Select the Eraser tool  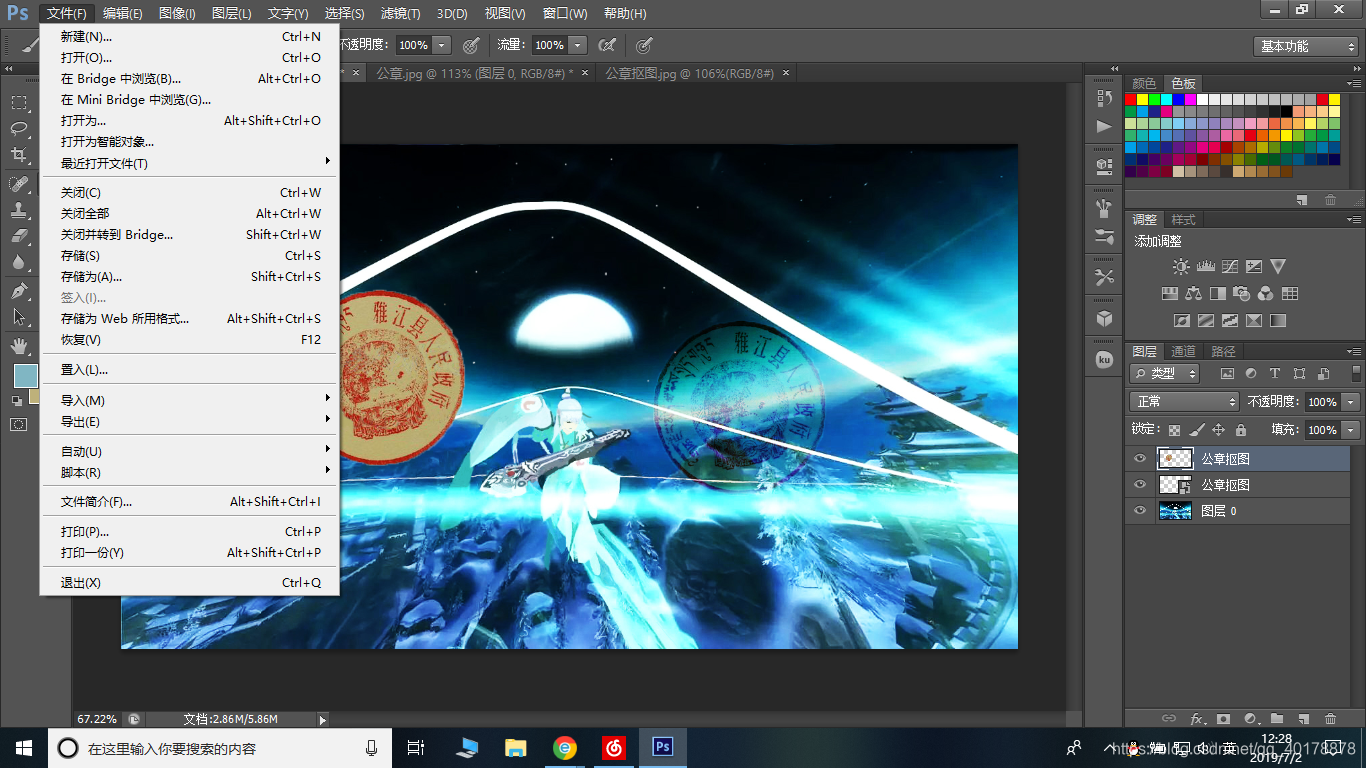point(19,236)
